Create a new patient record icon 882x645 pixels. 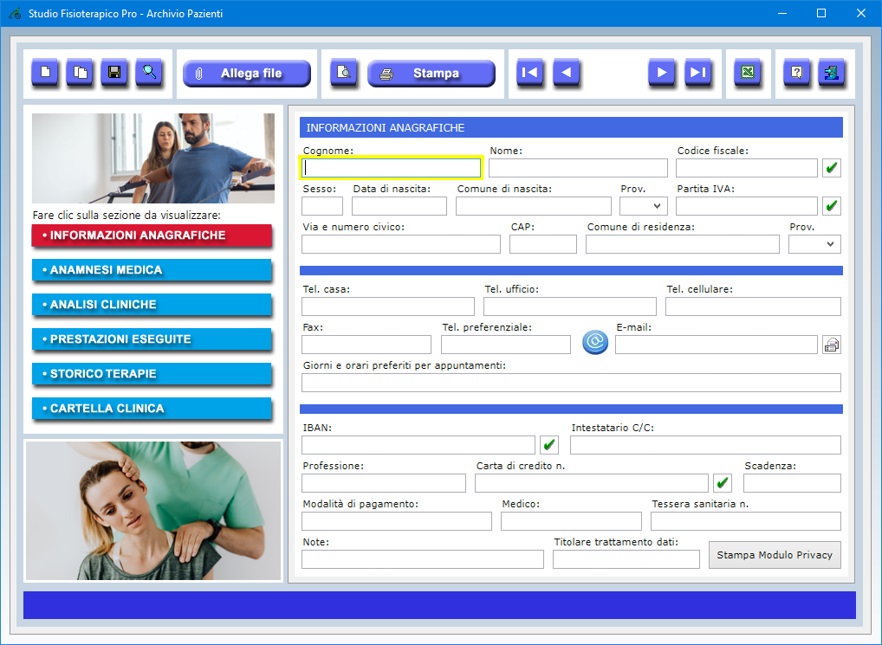[x=45, y=73]
